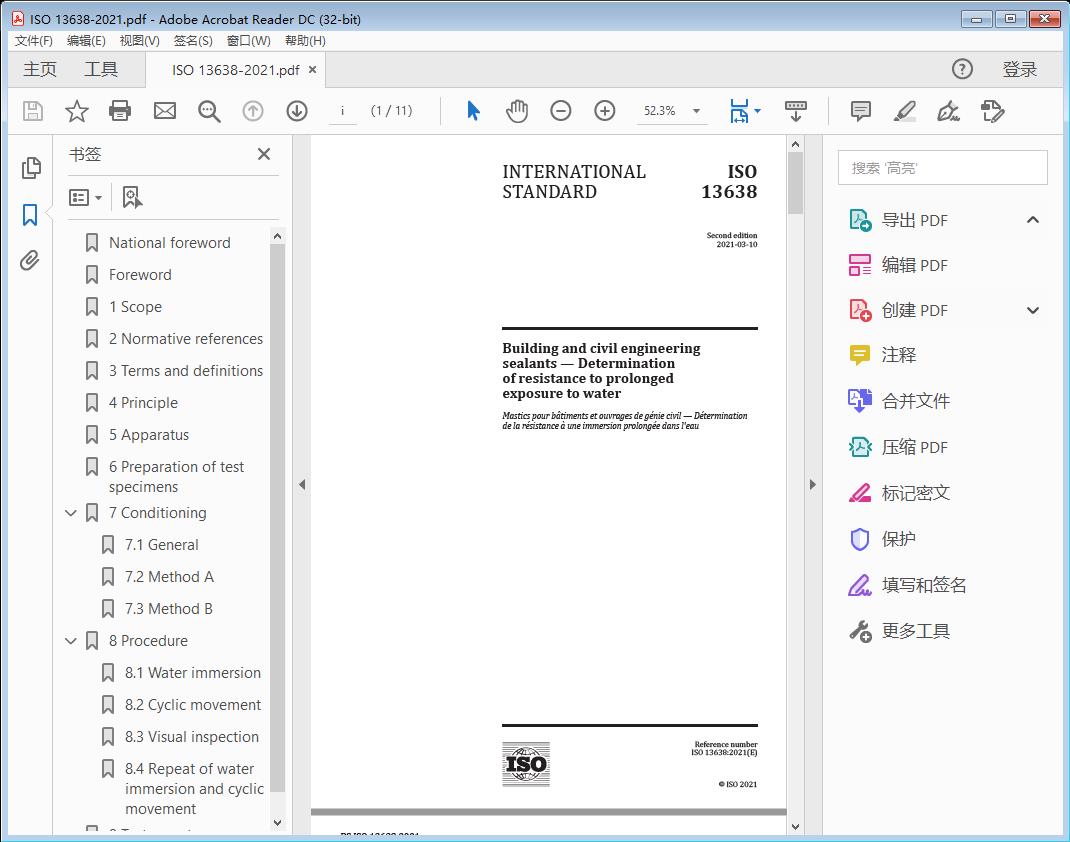The image size is (1070, 842).
Task: Select the hand pan tool
Action: (x=517, y=111)
